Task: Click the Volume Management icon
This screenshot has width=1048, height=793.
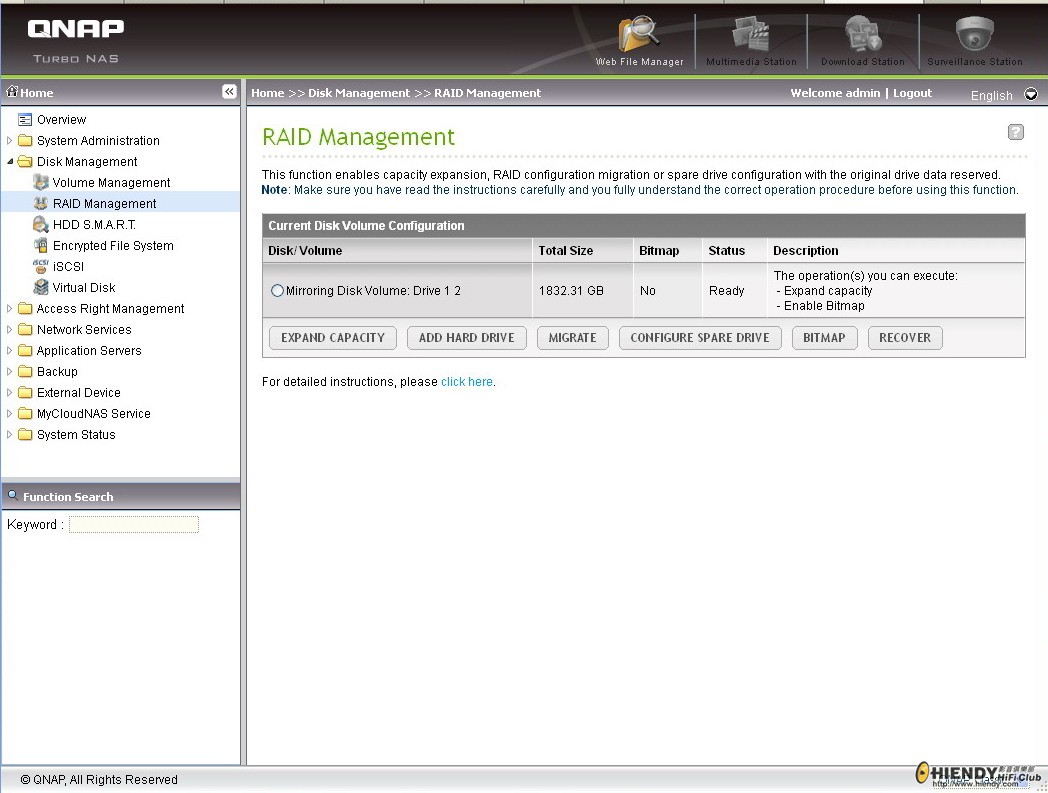Action: point(40,182)
